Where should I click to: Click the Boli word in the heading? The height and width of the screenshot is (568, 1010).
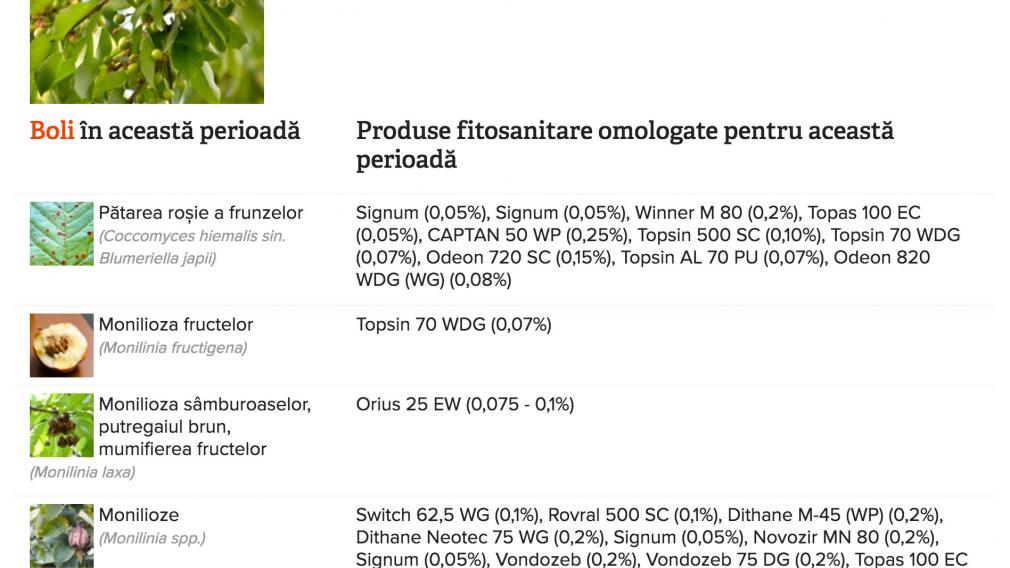click(52, 131)
